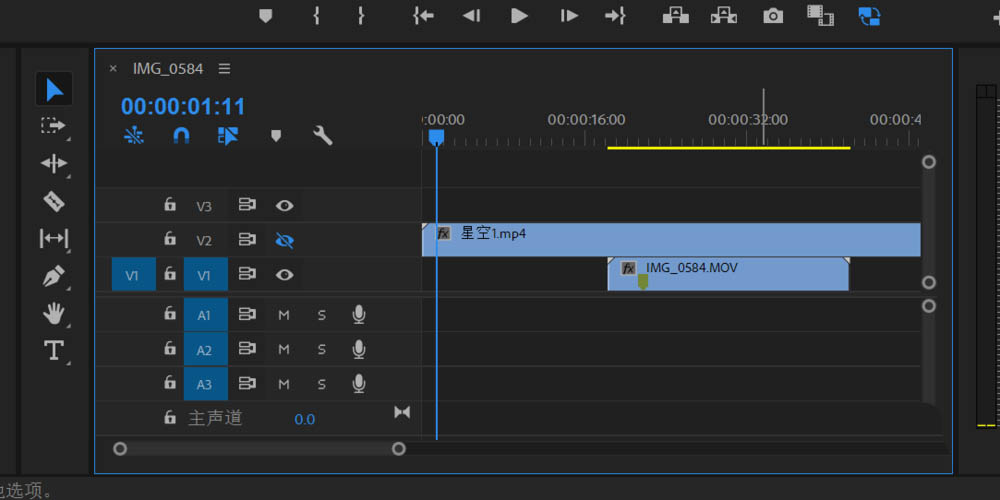Image resolution: width=1000 pixels, height=500 pixels.
Task: Toggle master track lock
Action: [170, 418]
